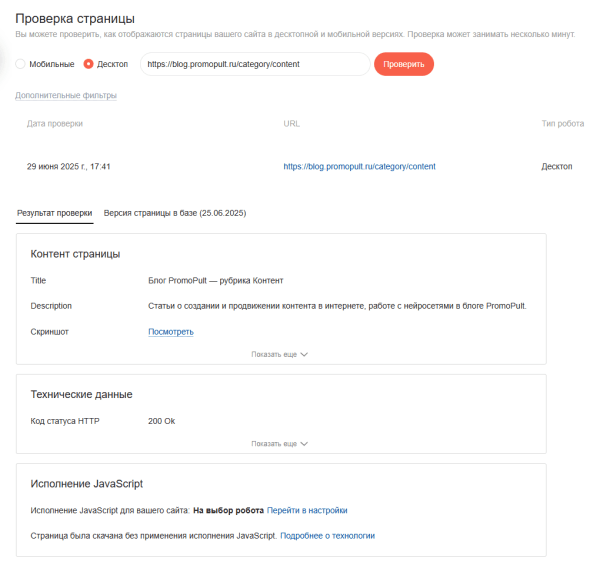
Task: Click the URL input field
Action: [255, 64]
